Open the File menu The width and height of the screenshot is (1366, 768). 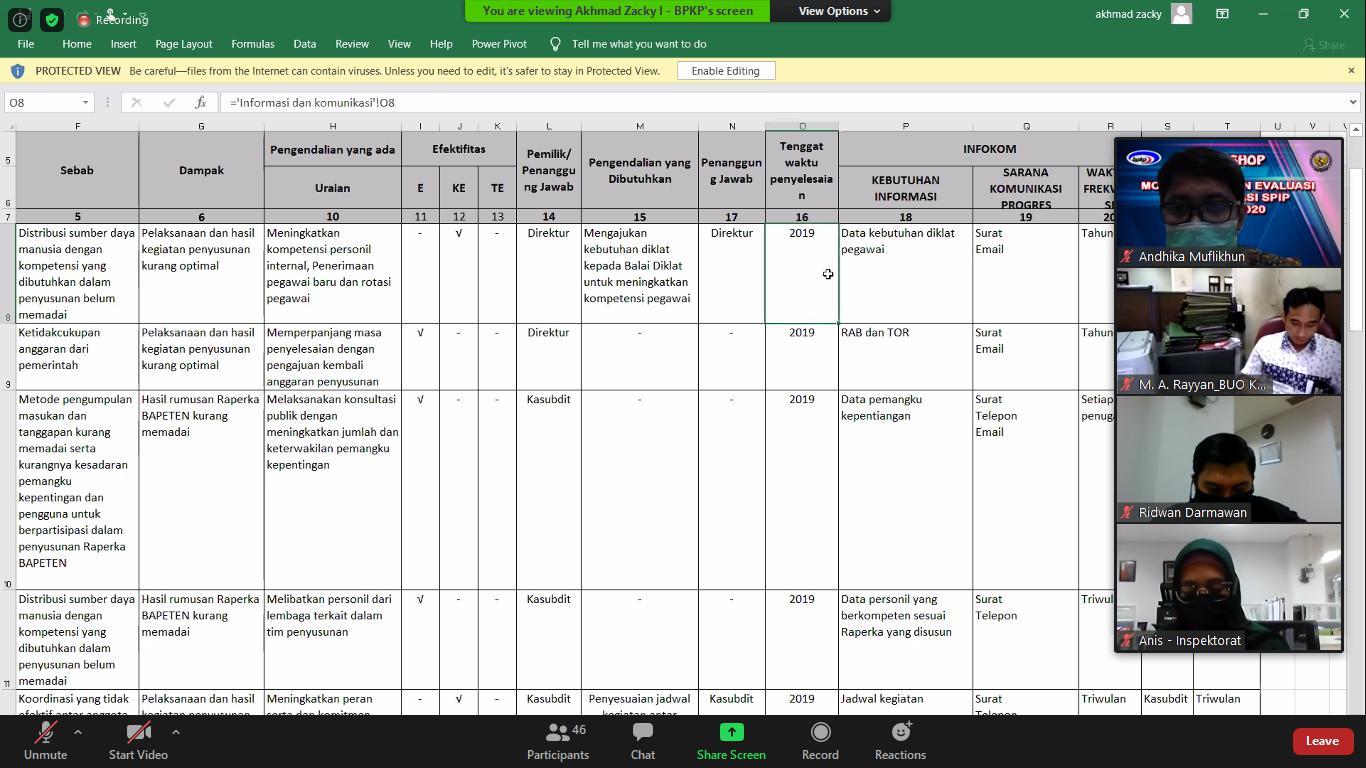tap(26, 44)
